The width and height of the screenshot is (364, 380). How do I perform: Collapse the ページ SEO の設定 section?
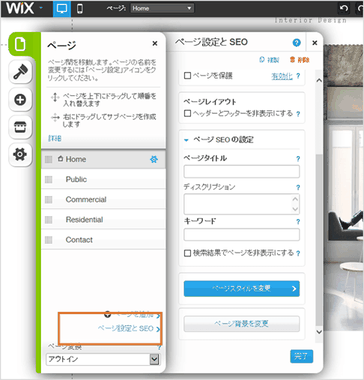click(x=186, y=140)
